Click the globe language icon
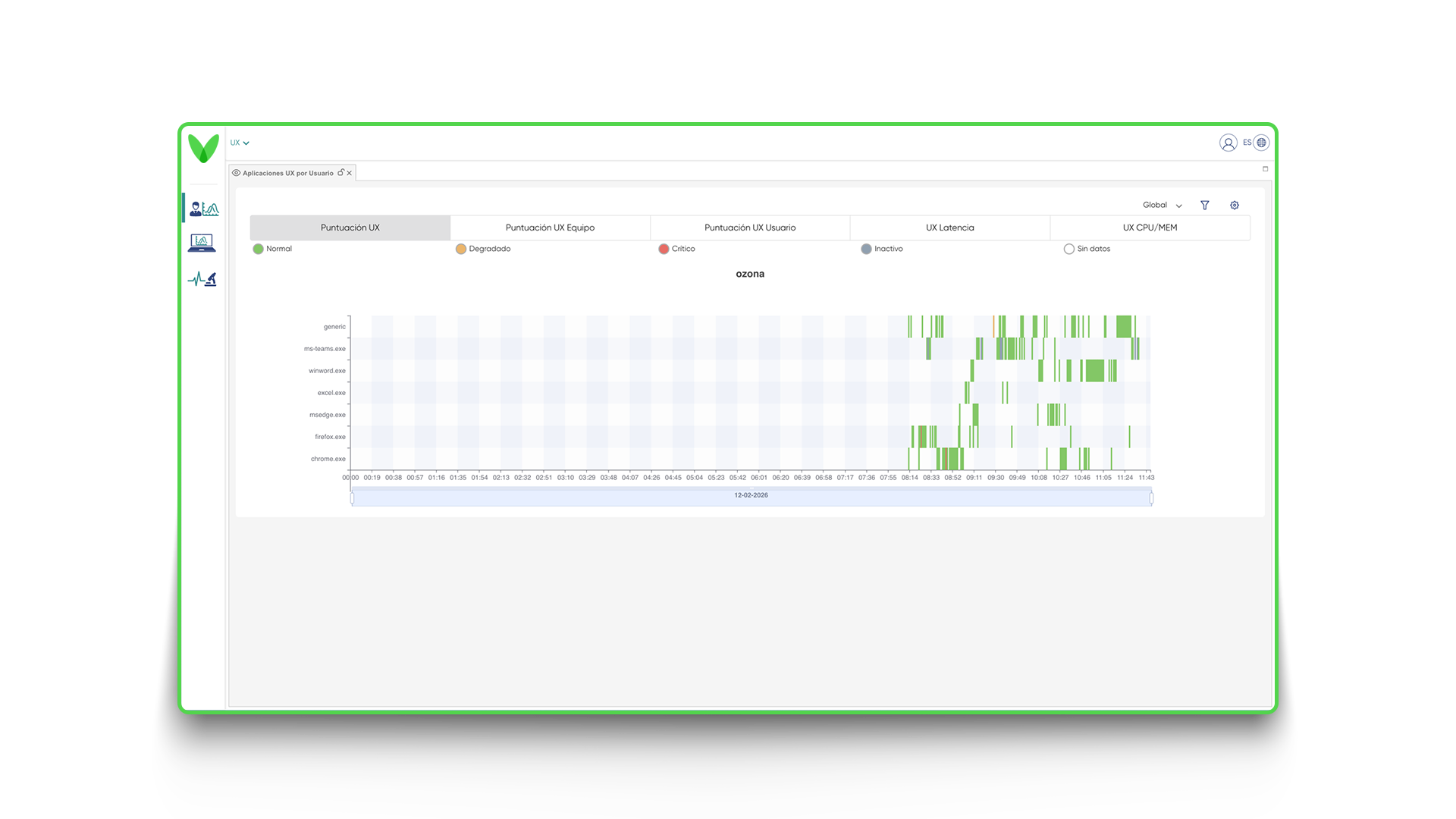Screen dimensions: 1456x819 pos(1261,143)
